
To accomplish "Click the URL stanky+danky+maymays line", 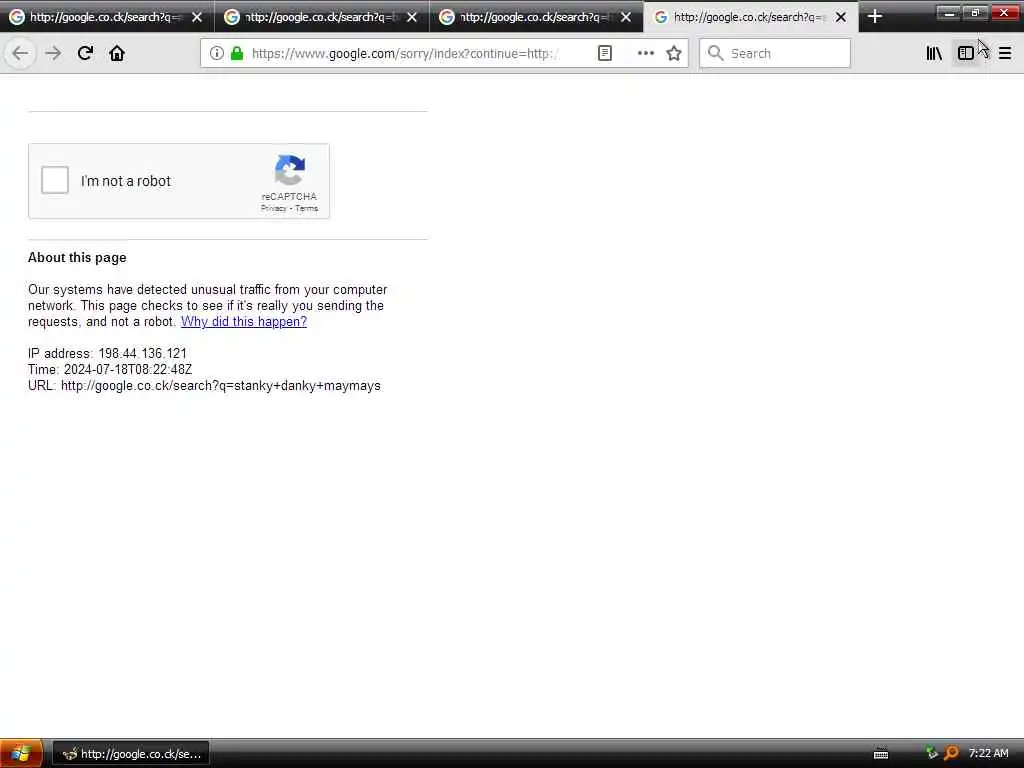I will pyautogui.click(x=204, y=385).
